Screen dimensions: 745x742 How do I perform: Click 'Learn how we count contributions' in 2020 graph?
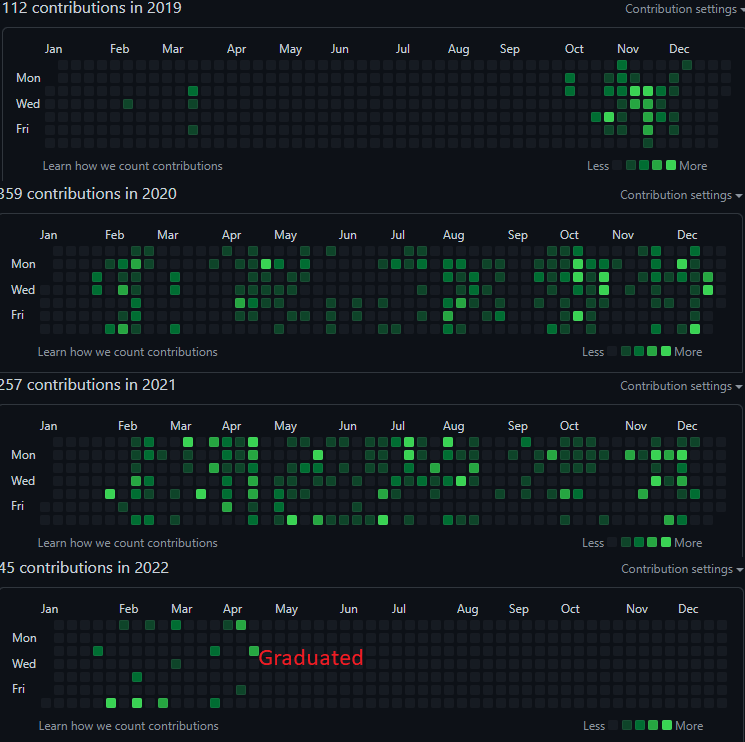127,352
